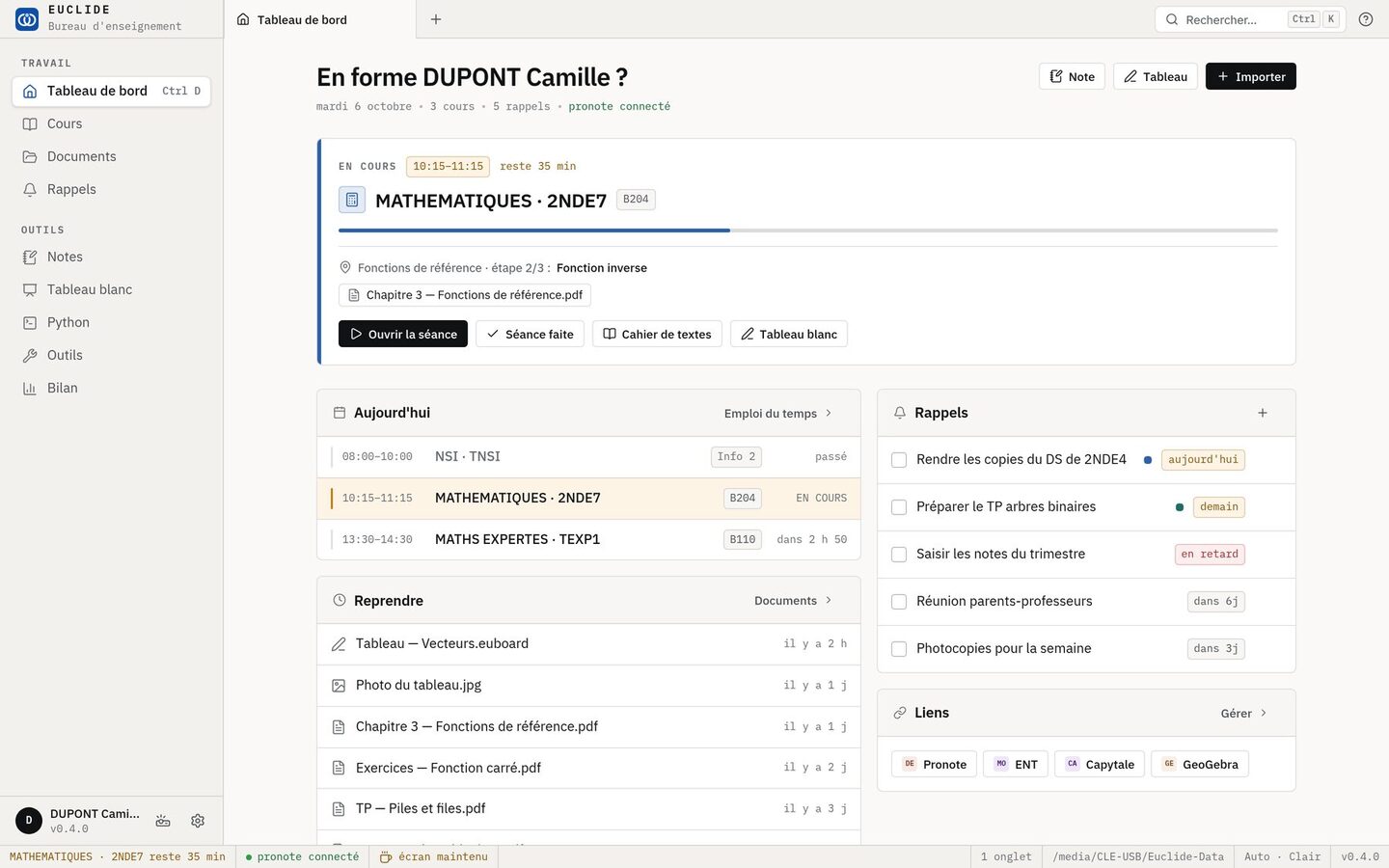Mark Séance faite

tap(530, 334)
